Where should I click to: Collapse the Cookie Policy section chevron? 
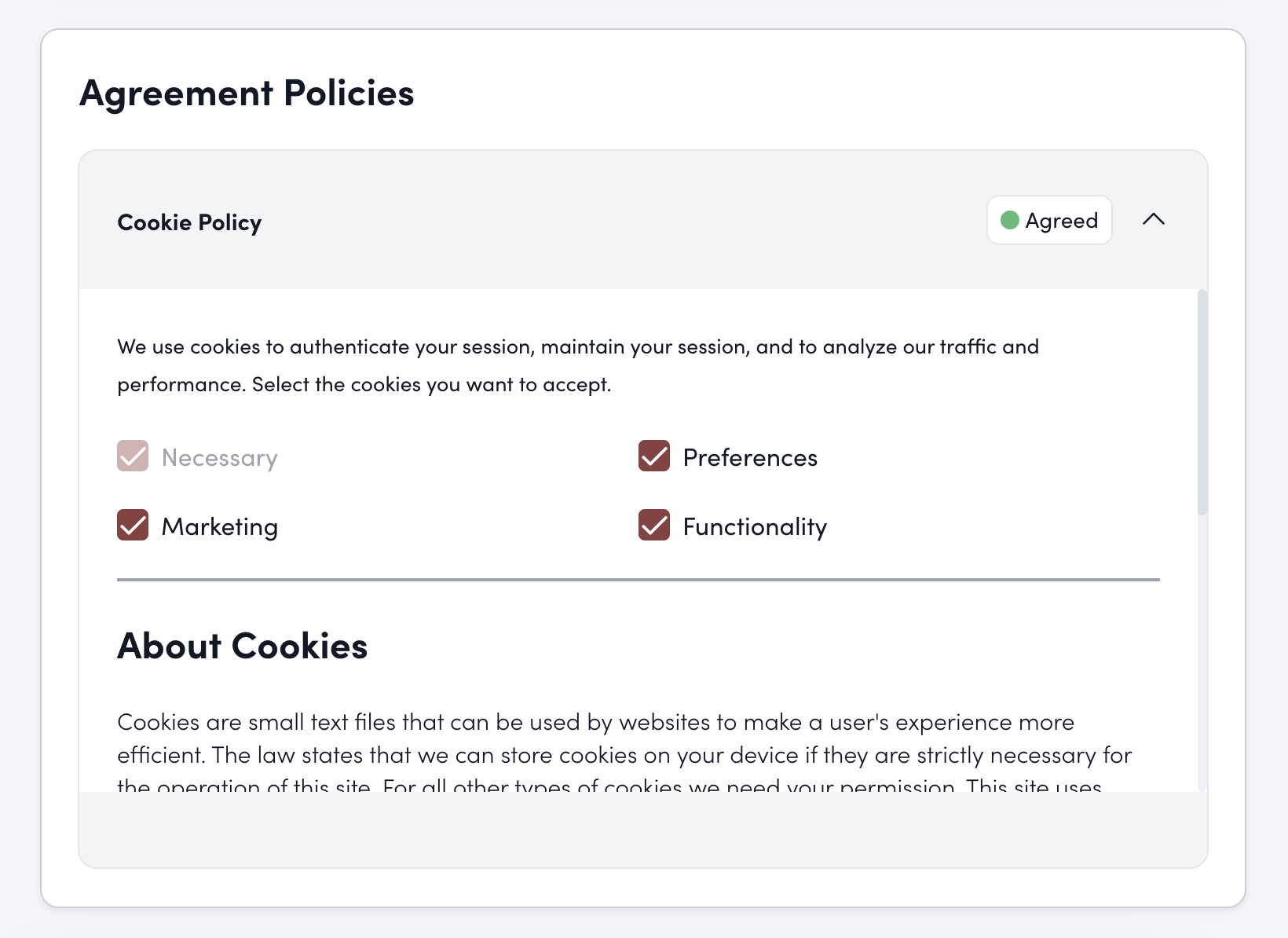coord(1153,220)
